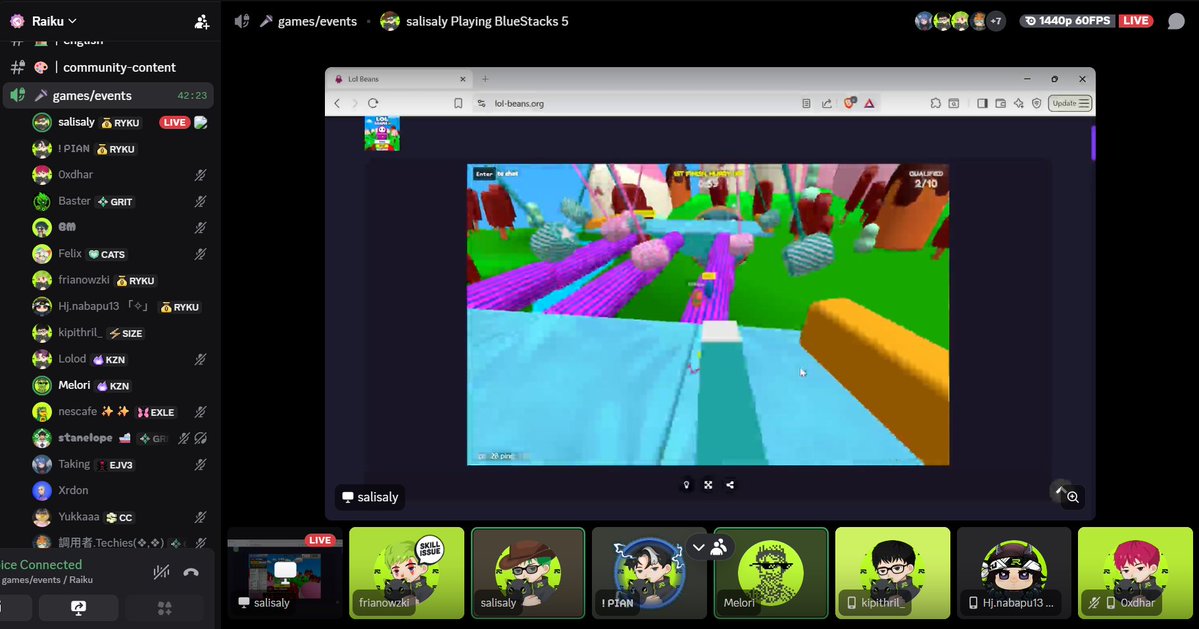This screenshot has height=629, width=1199.
Task: Click the share your screen button
Action: click(x=78, y=608)
